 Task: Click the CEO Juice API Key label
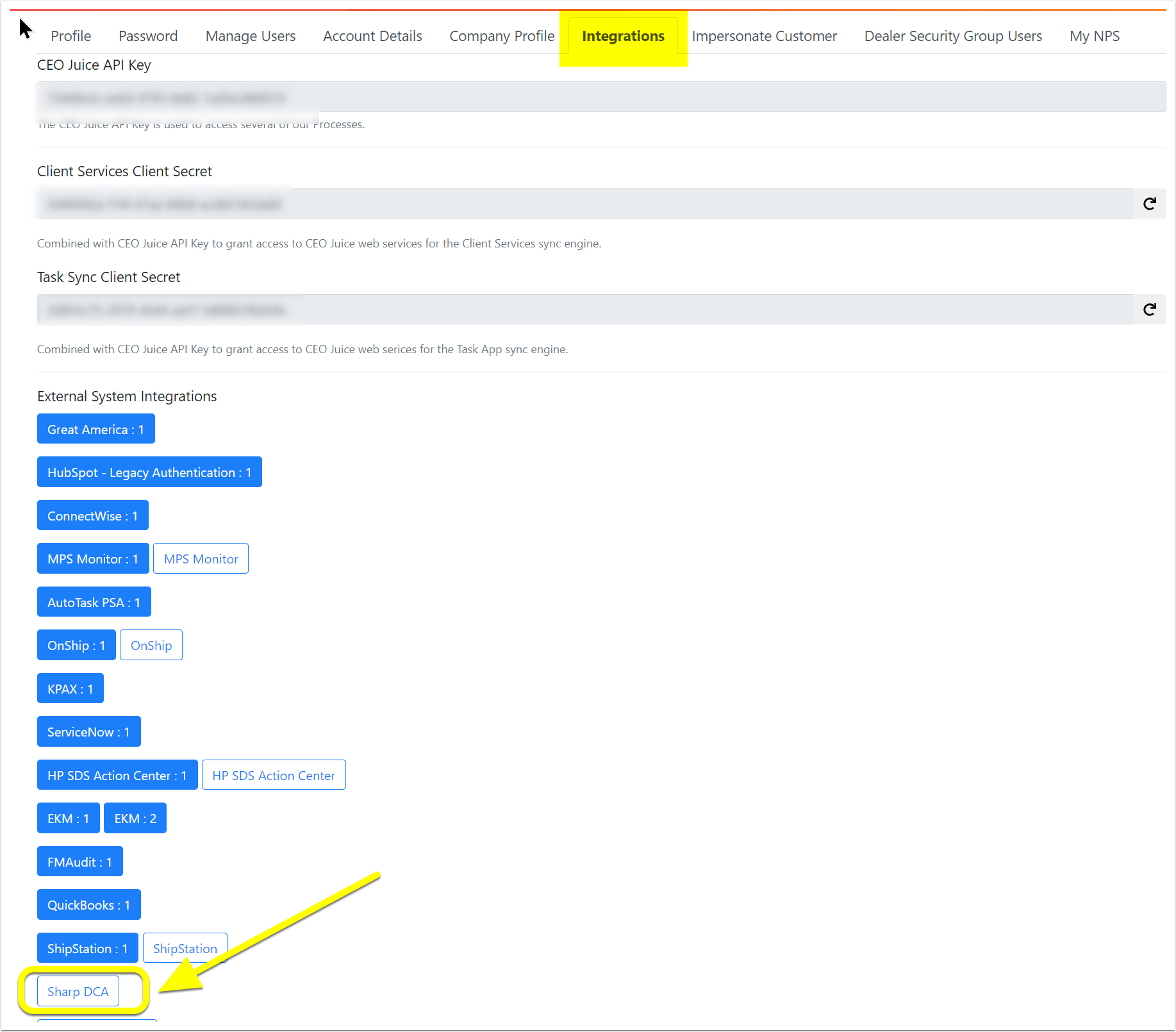point(94,65)
